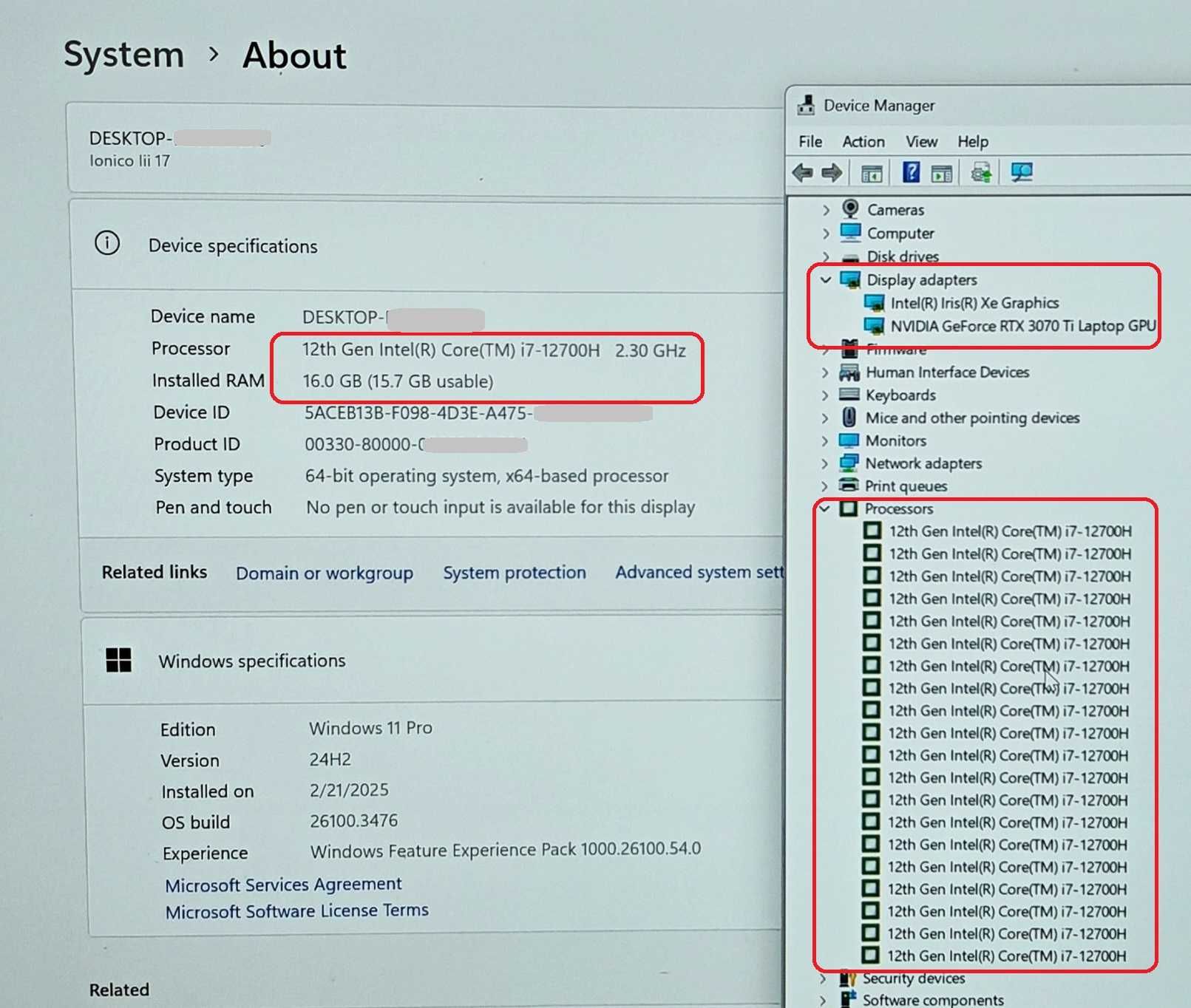Click the Monitors category icon

coord(849,440)
